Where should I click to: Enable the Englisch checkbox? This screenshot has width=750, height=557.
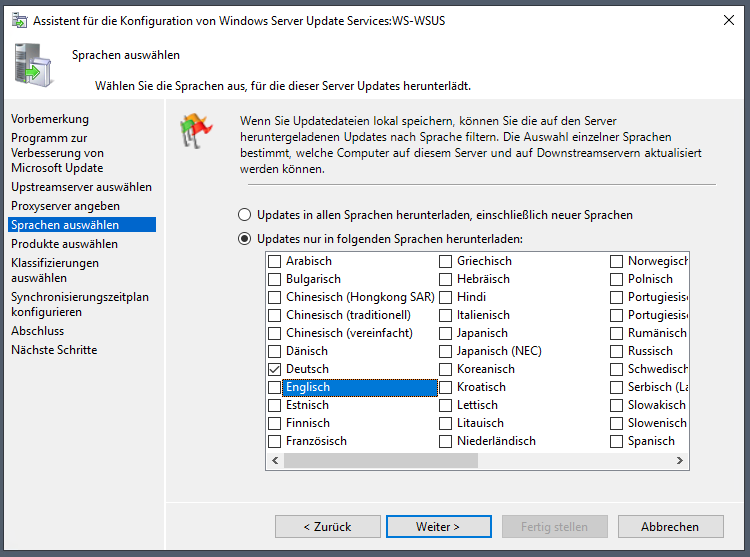(275, 387)
